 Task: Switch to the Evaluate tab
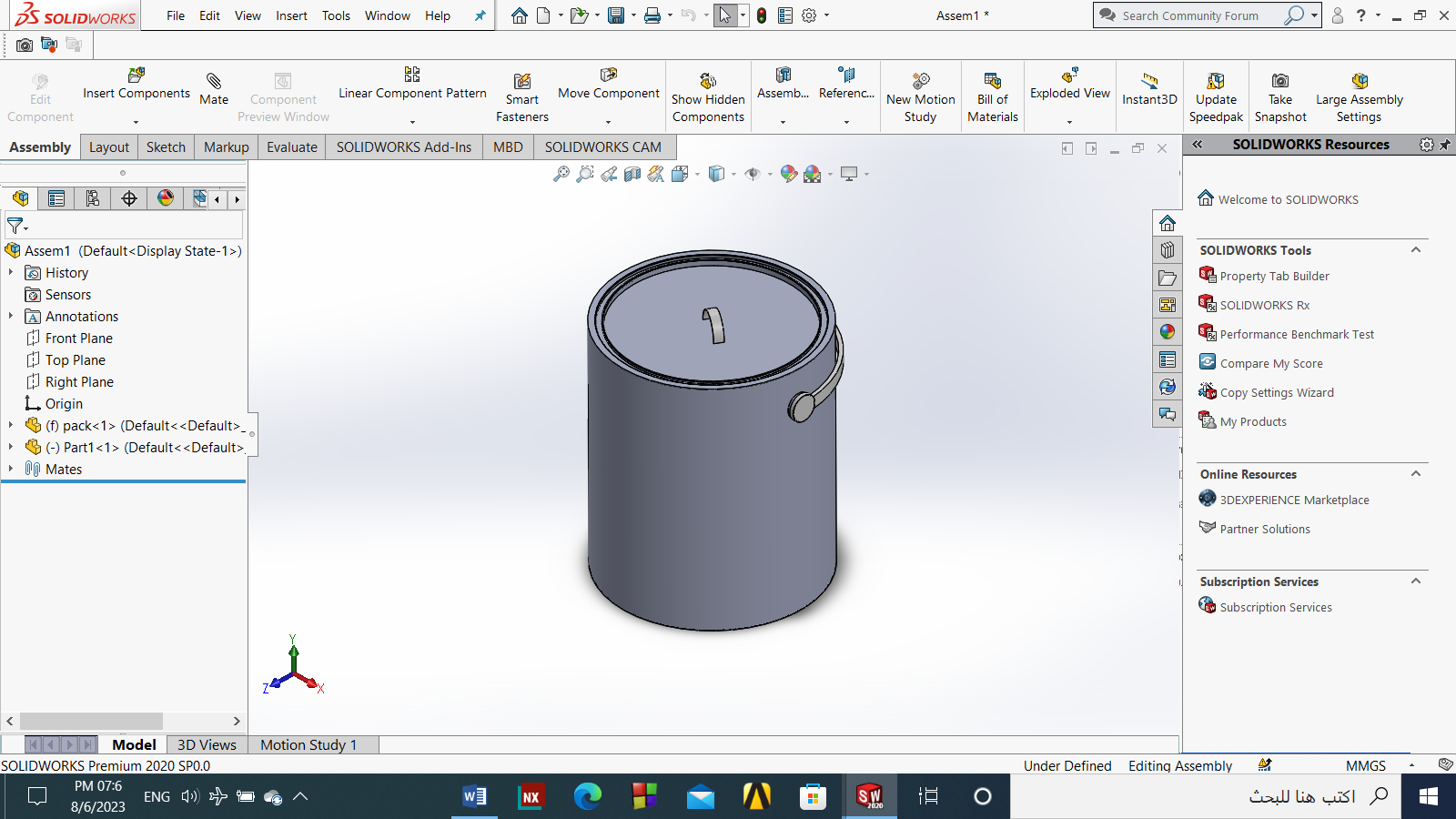pos(292,147)
